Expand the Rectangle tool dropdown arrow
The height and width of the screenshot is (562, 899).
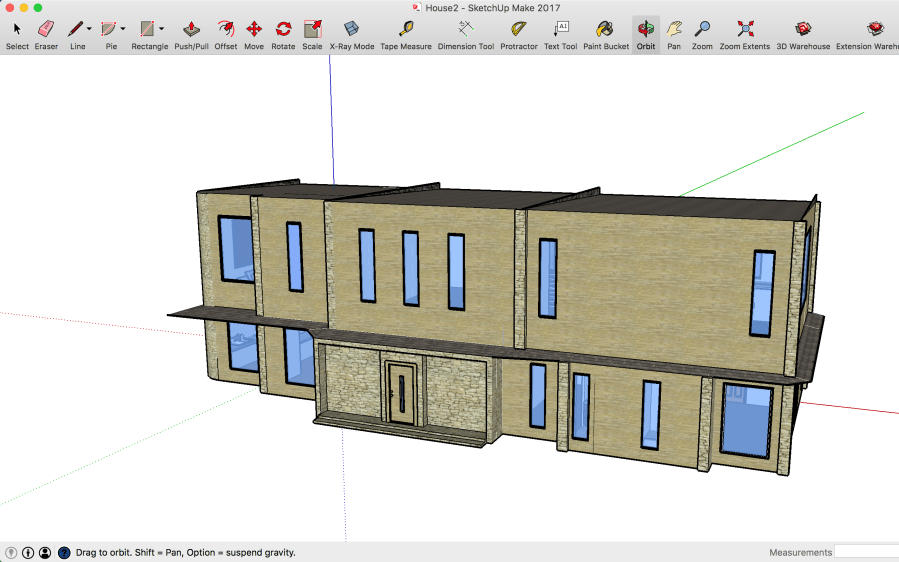[x=161, y=29]
